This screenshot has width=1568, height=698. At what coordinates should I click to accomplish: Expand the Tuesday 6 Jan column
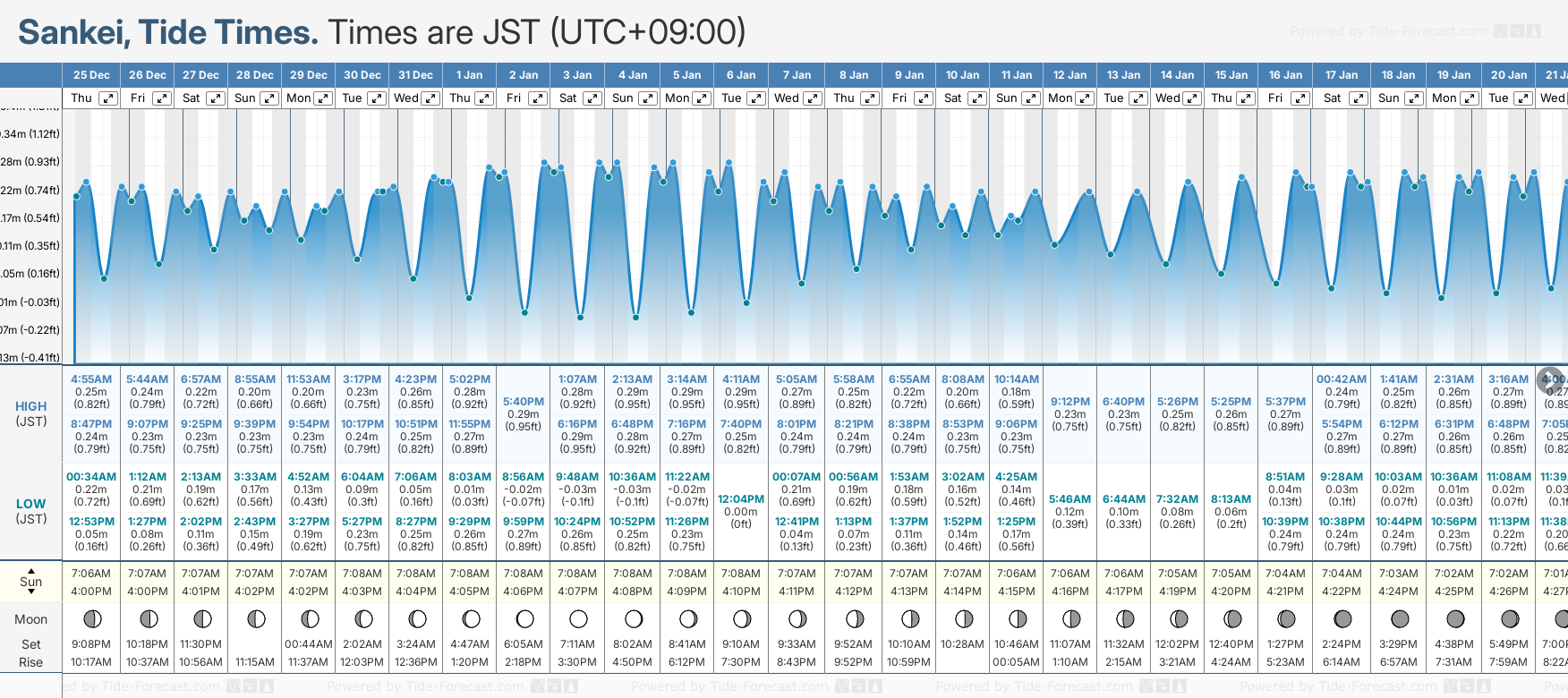(756, 98)
